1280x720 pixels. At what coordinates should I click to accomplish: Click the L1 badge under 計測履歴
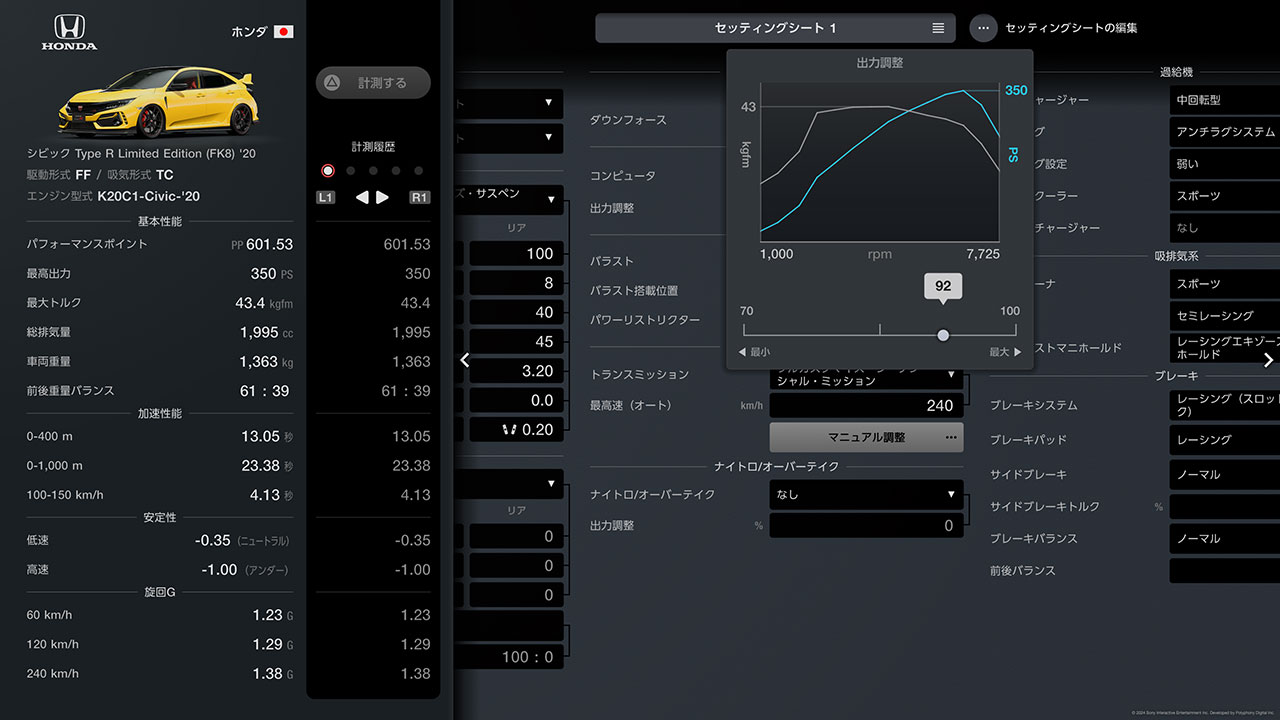point(326,197)
